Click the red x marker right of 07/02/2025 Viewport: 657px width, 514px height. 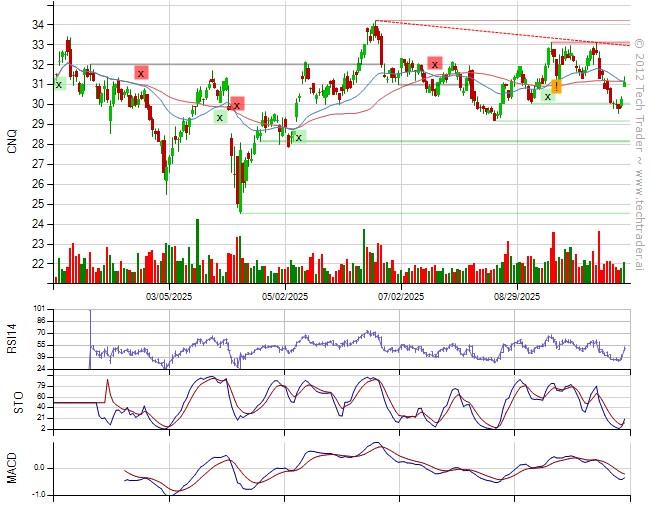click(434, 63)
